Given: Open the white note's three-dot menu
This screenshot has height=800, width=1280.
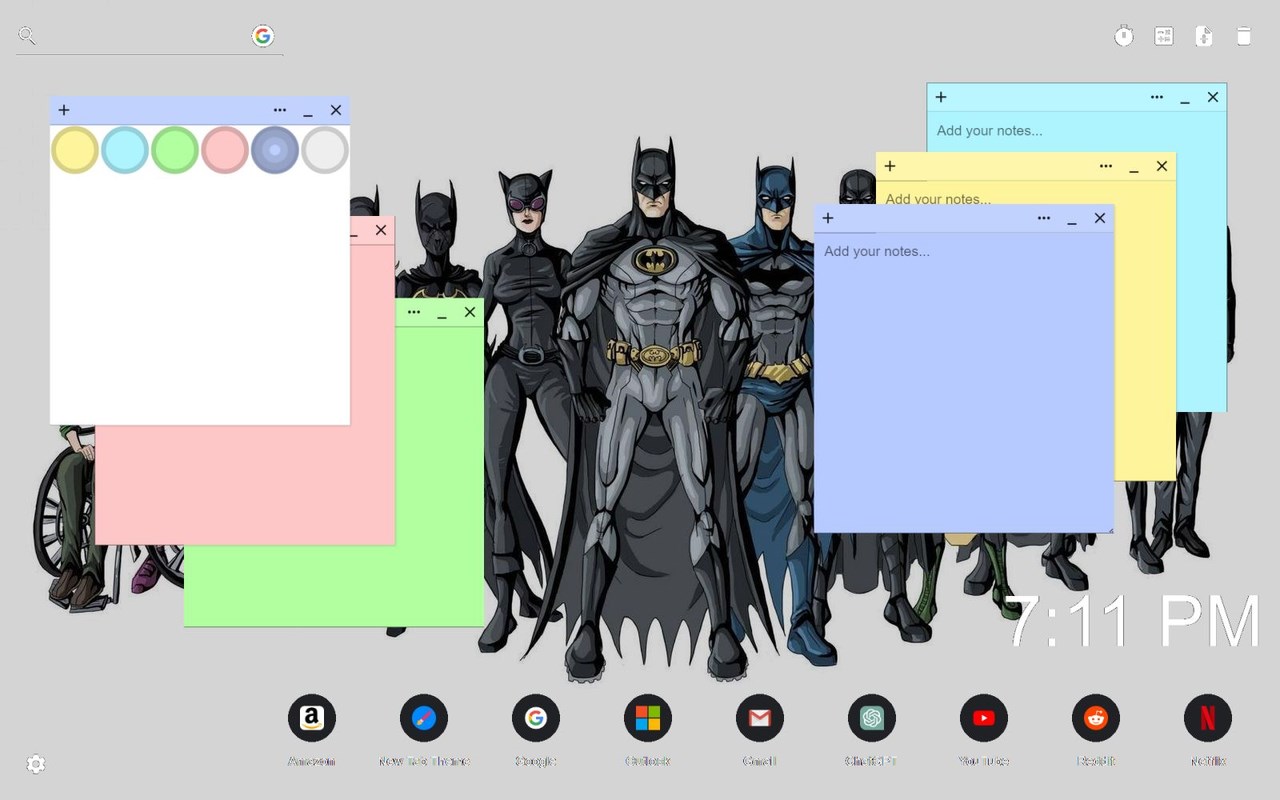Looking at the screenshot, I should click(280, 110).
